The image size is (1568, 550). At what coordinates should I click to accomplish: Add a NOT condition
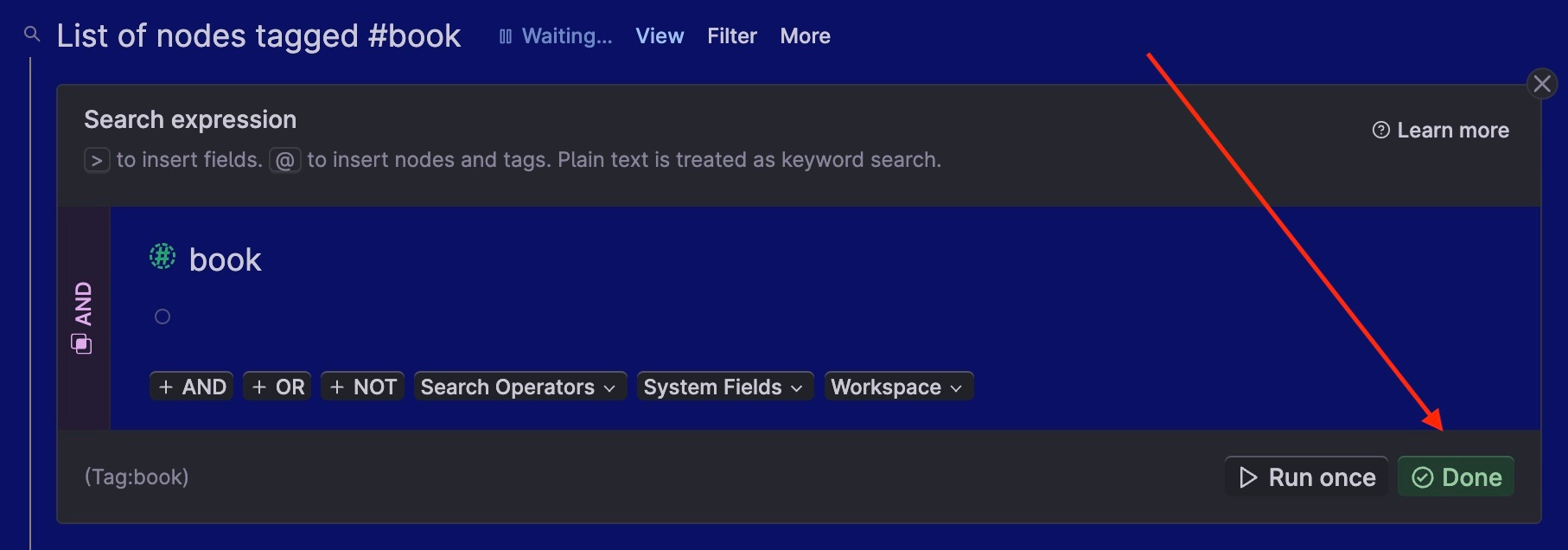click(363, 387)
